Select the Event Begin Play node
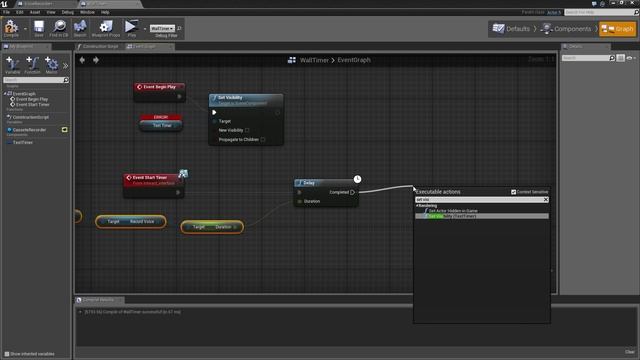Screen dimensions: 640x360 [160, 92]
